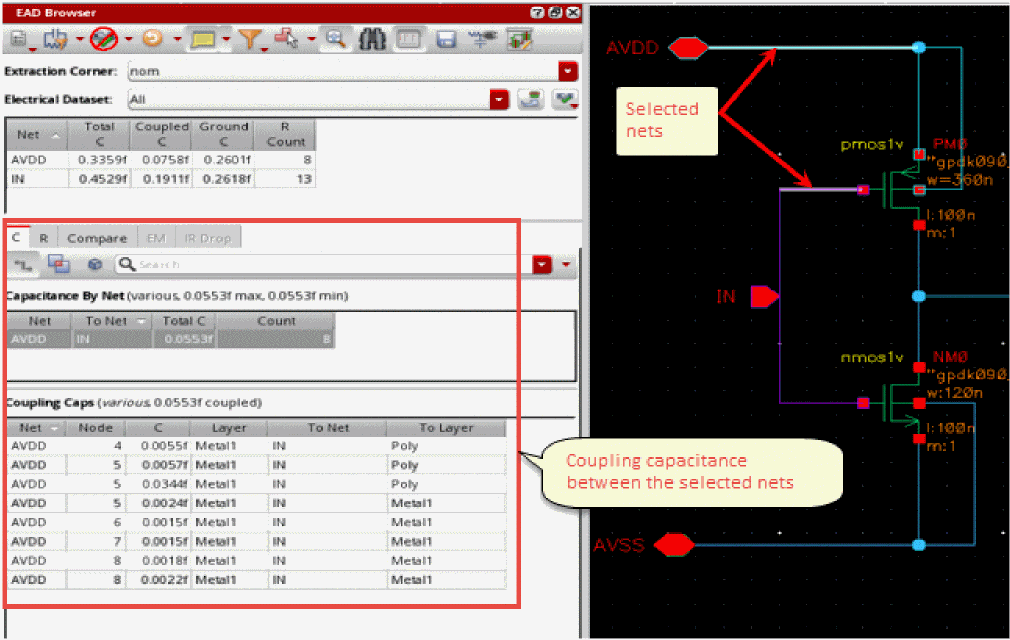The height and width of the screenshot is (640, 1010).
Task: Open dropdown arrow next to canvas pointer icon
Action: point(311,40)
